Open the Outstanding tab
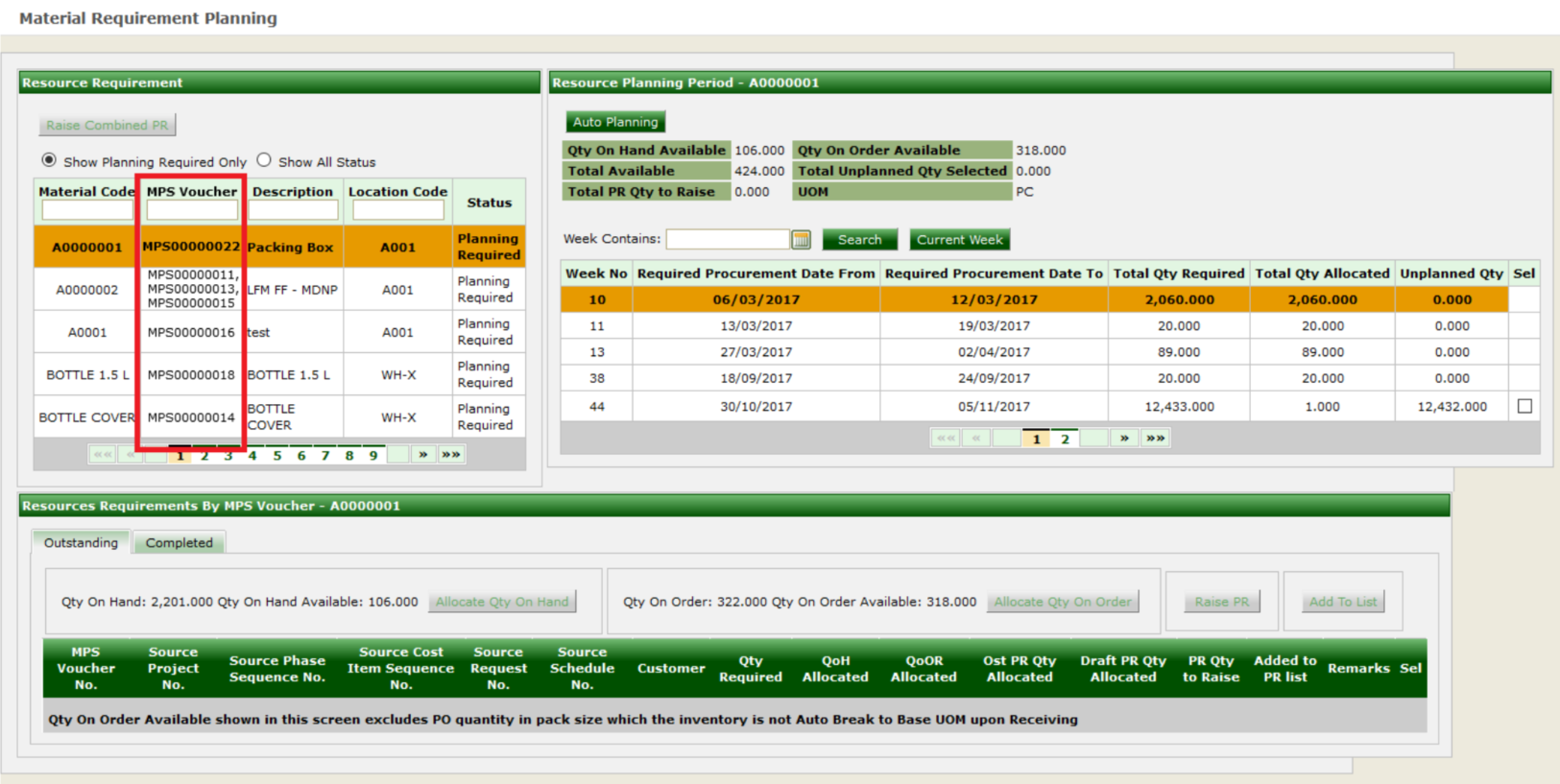Viewport: 1560px width, 784px height. click(81, 543)
